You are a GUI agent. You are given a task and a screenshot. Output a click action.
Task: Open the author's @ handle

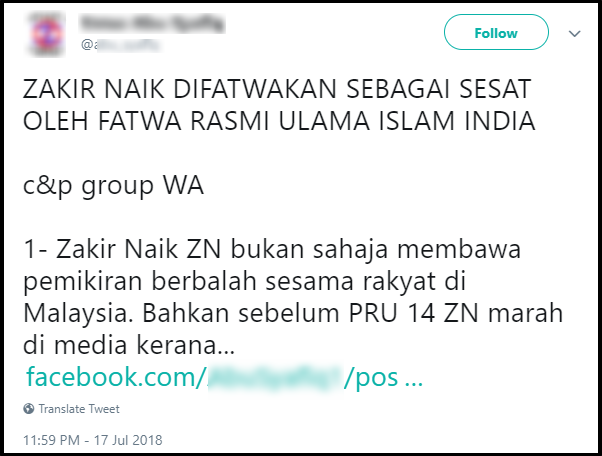pyautogui.click(x=120, y=45)
